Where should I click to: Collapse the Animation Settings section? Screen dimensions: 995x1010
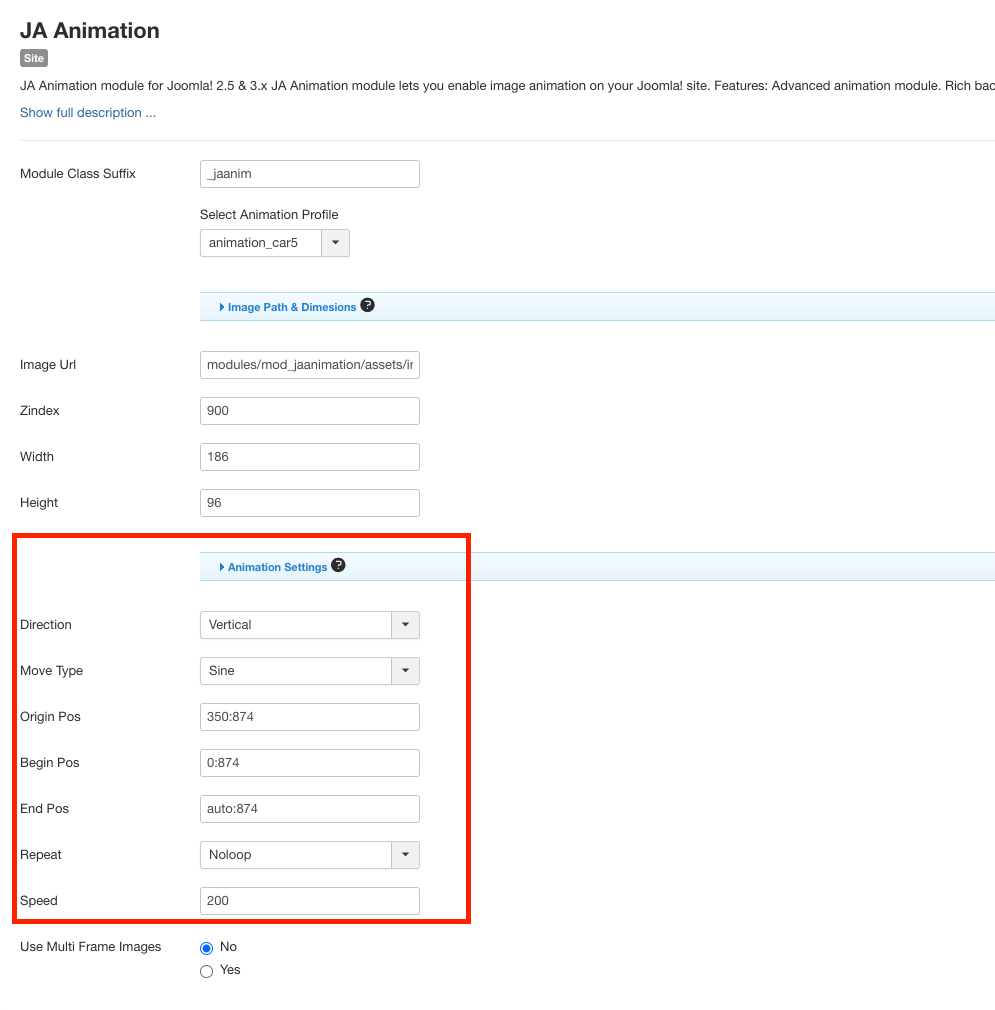pos(277,567)
